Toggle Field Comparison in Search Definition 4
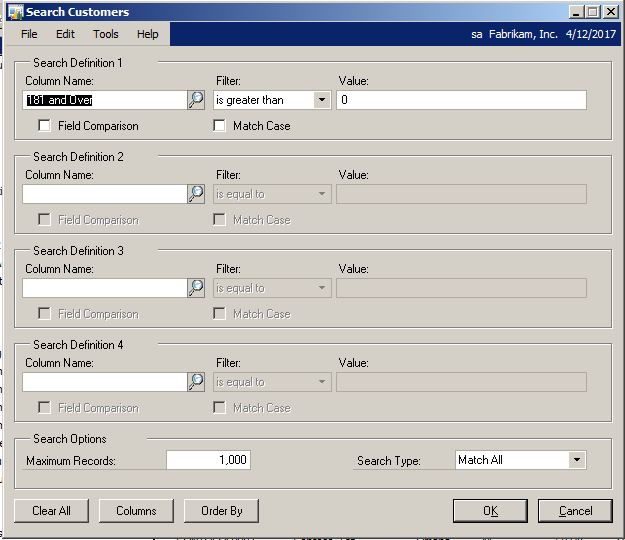Screen dimensions: 625x540 coord(44,408)
